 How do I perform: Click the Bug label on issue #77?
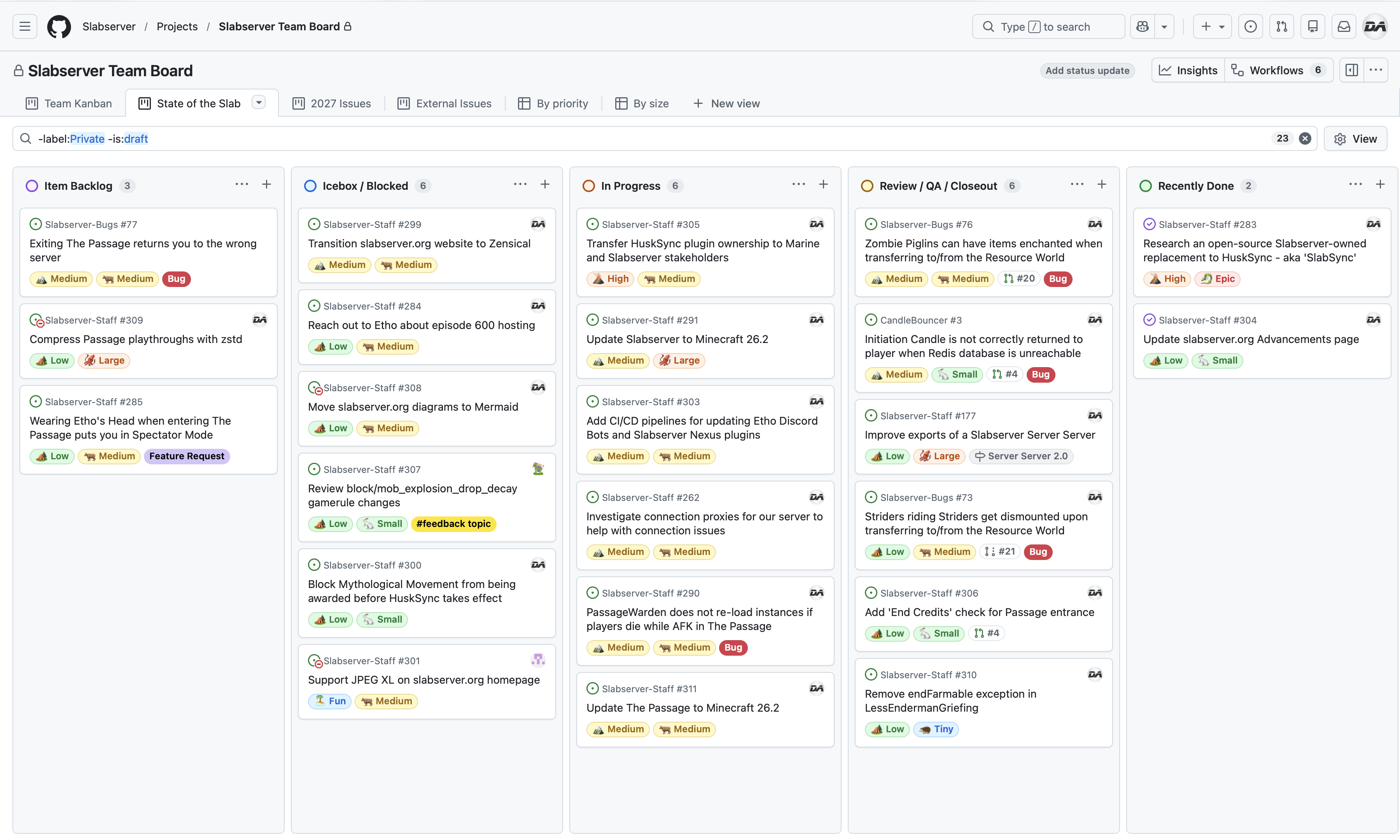(177, 278)
